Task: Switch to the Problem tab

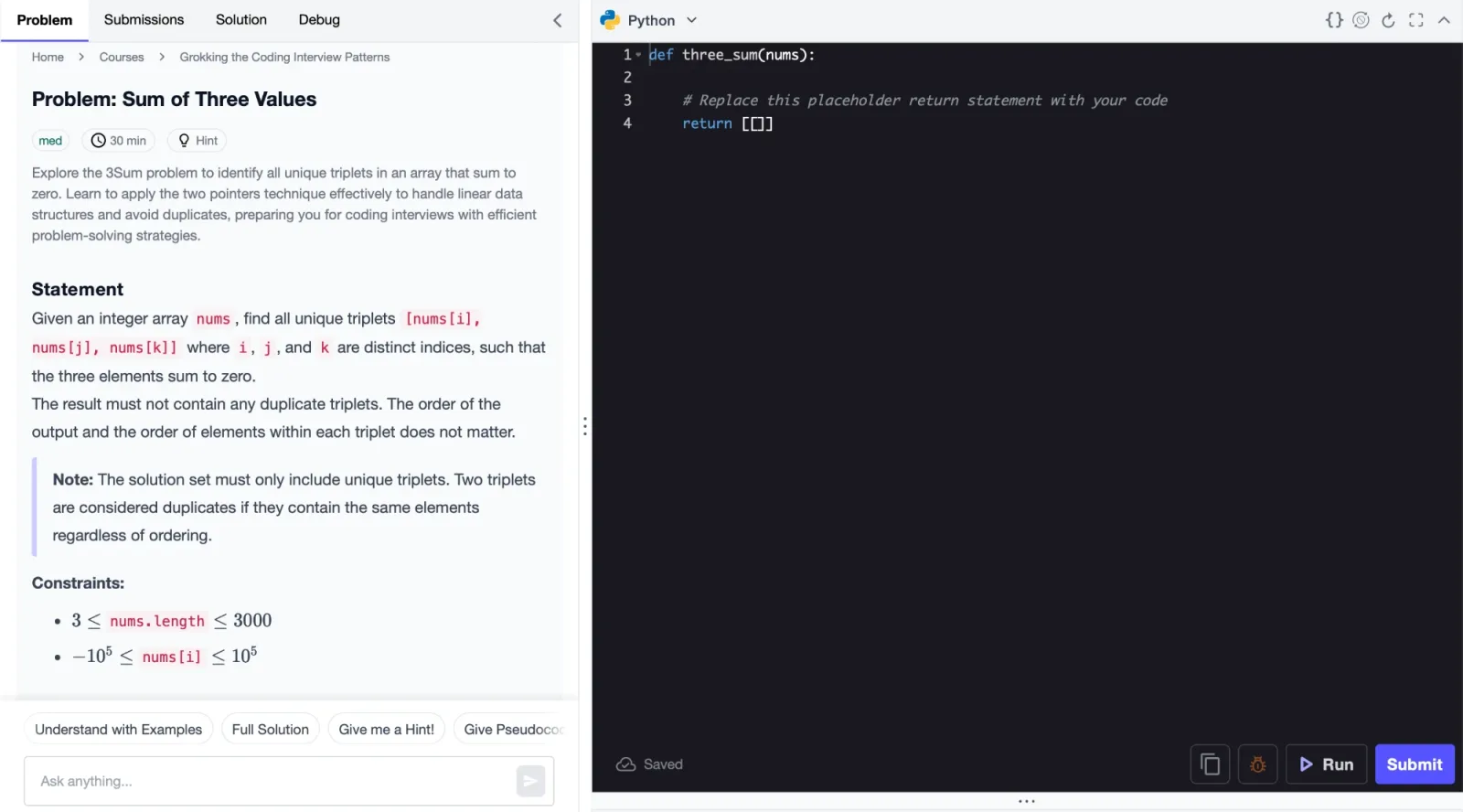Action: tap(45, 20)
